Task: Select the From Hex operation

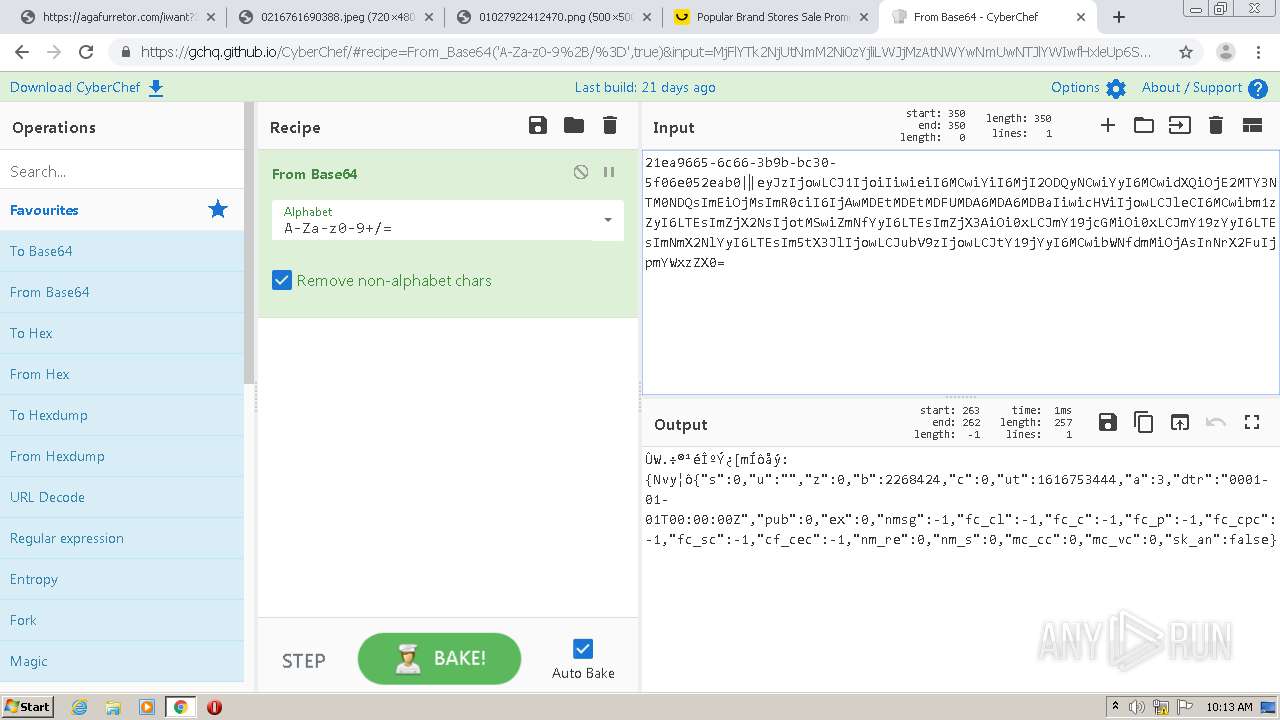Action: [x=122, y=374]
